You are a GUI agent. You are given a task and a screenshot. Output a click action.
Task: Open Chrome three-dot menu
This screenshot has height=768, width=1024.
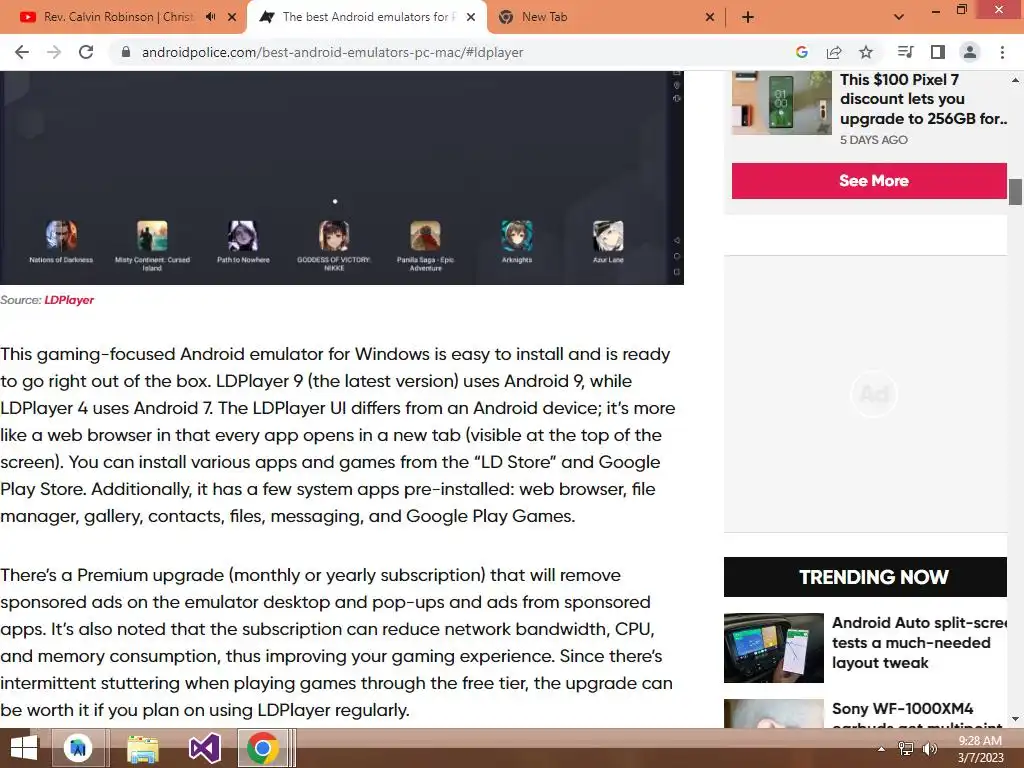coord(1002,52)
